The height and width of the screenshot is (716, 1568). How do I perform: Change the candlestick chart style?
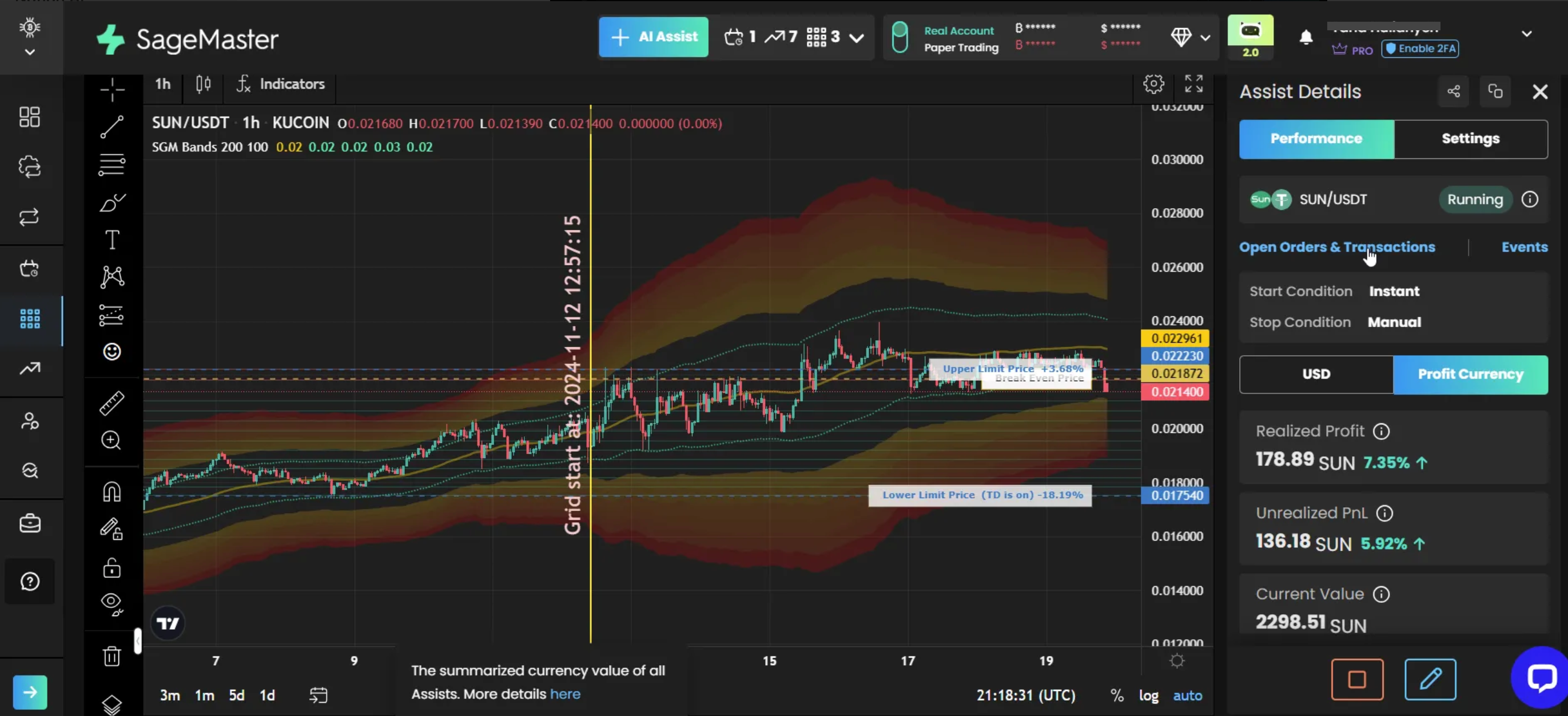[204, 84]
